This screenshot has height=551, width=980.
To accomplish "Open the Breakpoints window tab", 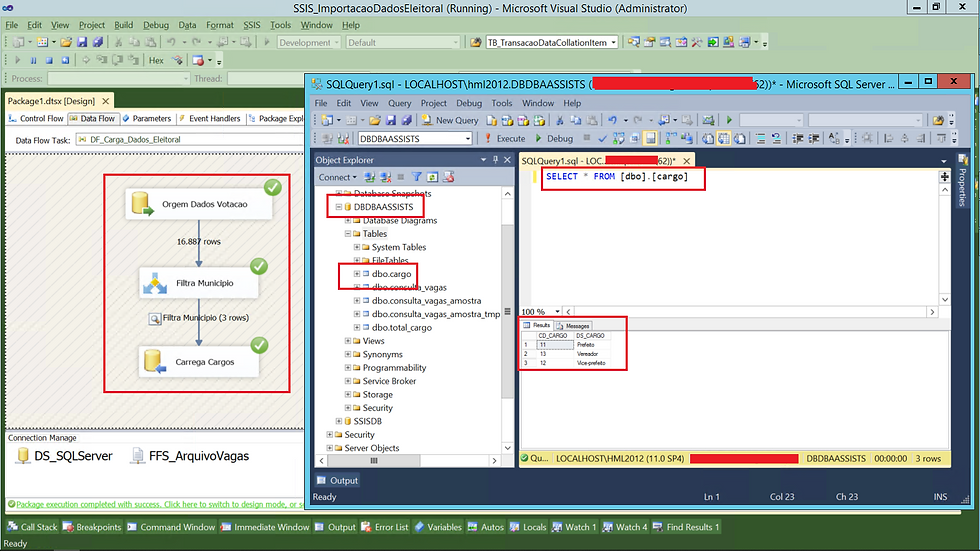I will point(92,527).
